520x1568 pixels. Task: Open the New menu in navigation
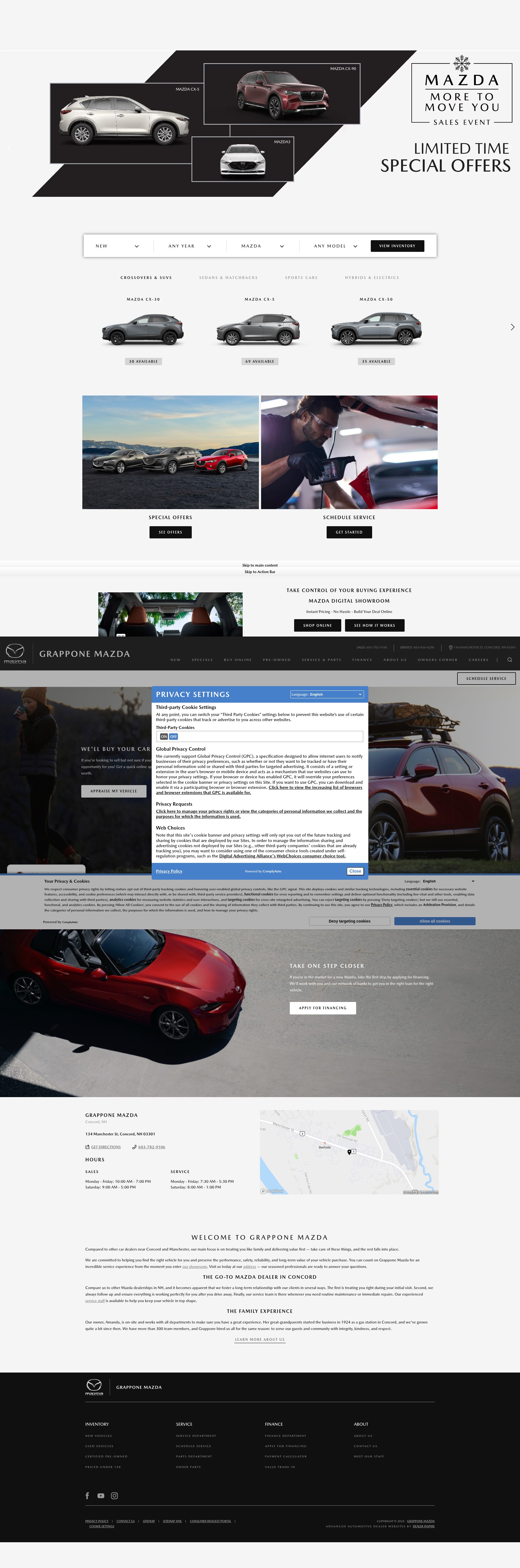click(176, 660)
